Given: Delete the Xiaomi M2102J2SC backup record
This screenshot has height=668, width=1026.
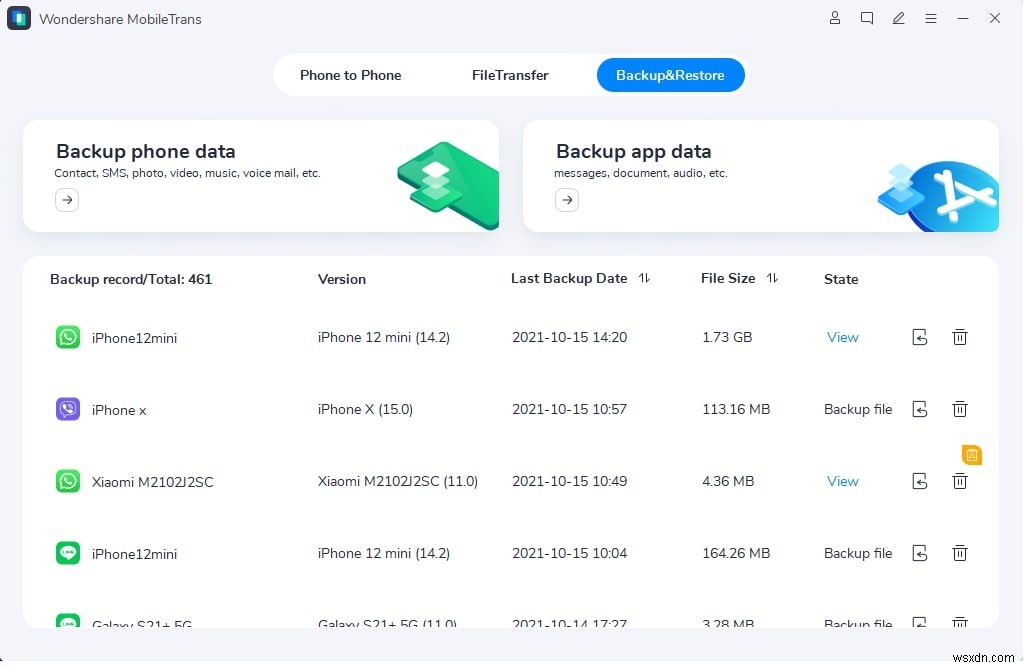Looking at the screenshot, I should tap(959, 482).
